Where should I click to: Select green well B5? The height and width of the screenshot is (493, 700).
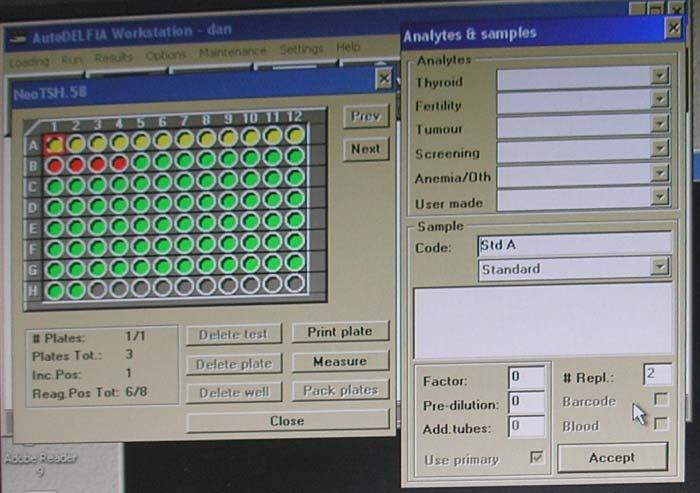click(x=141, y=162)
